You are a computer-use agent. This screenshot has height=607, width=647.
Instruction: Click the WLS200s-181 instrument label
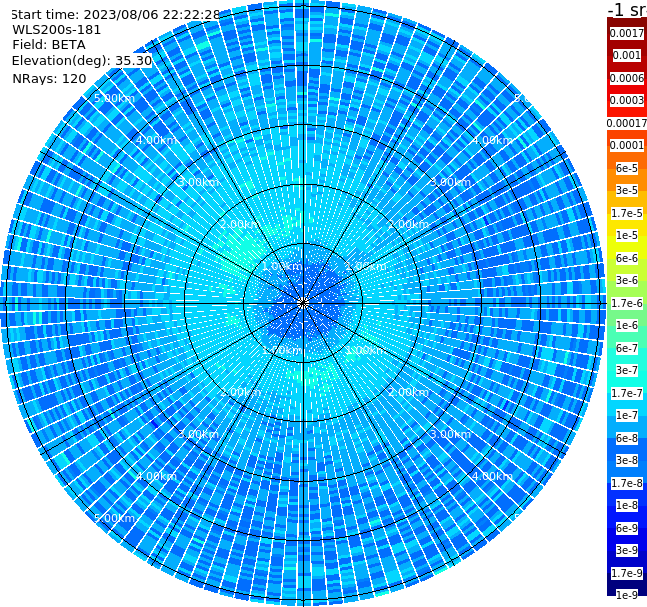coord(57,30)
